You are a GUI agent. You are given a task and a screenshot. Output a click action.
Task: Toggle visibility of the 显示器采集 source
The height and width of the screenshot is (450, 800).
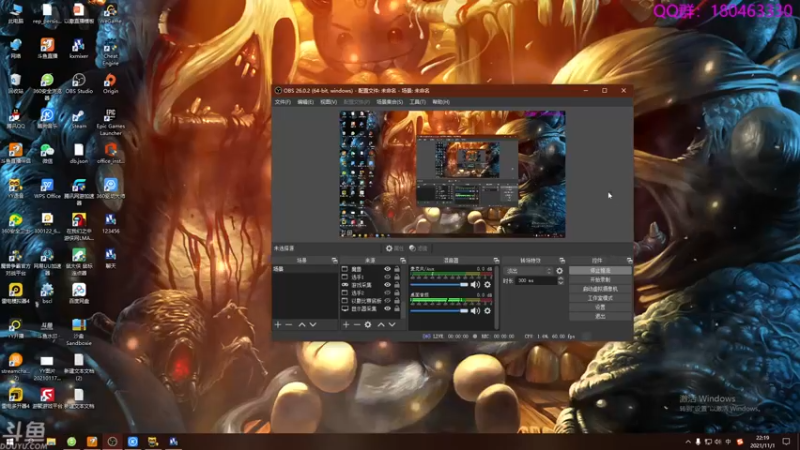387,309
